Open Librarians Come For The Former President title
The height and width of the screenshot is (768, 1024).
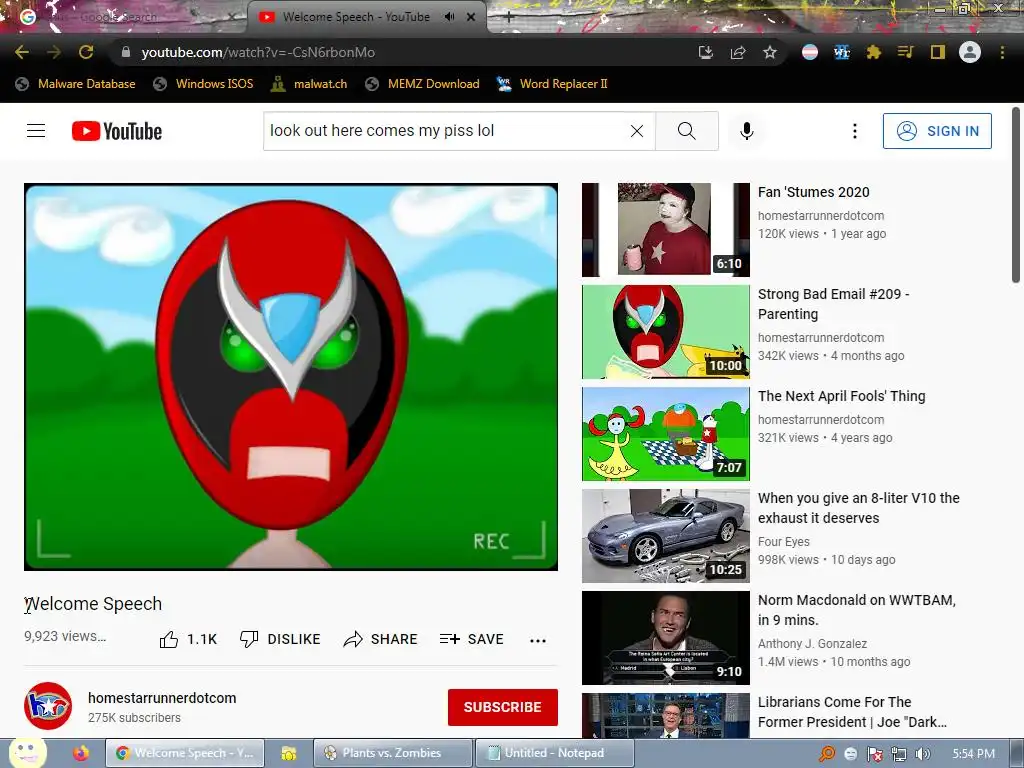[852, 712]
